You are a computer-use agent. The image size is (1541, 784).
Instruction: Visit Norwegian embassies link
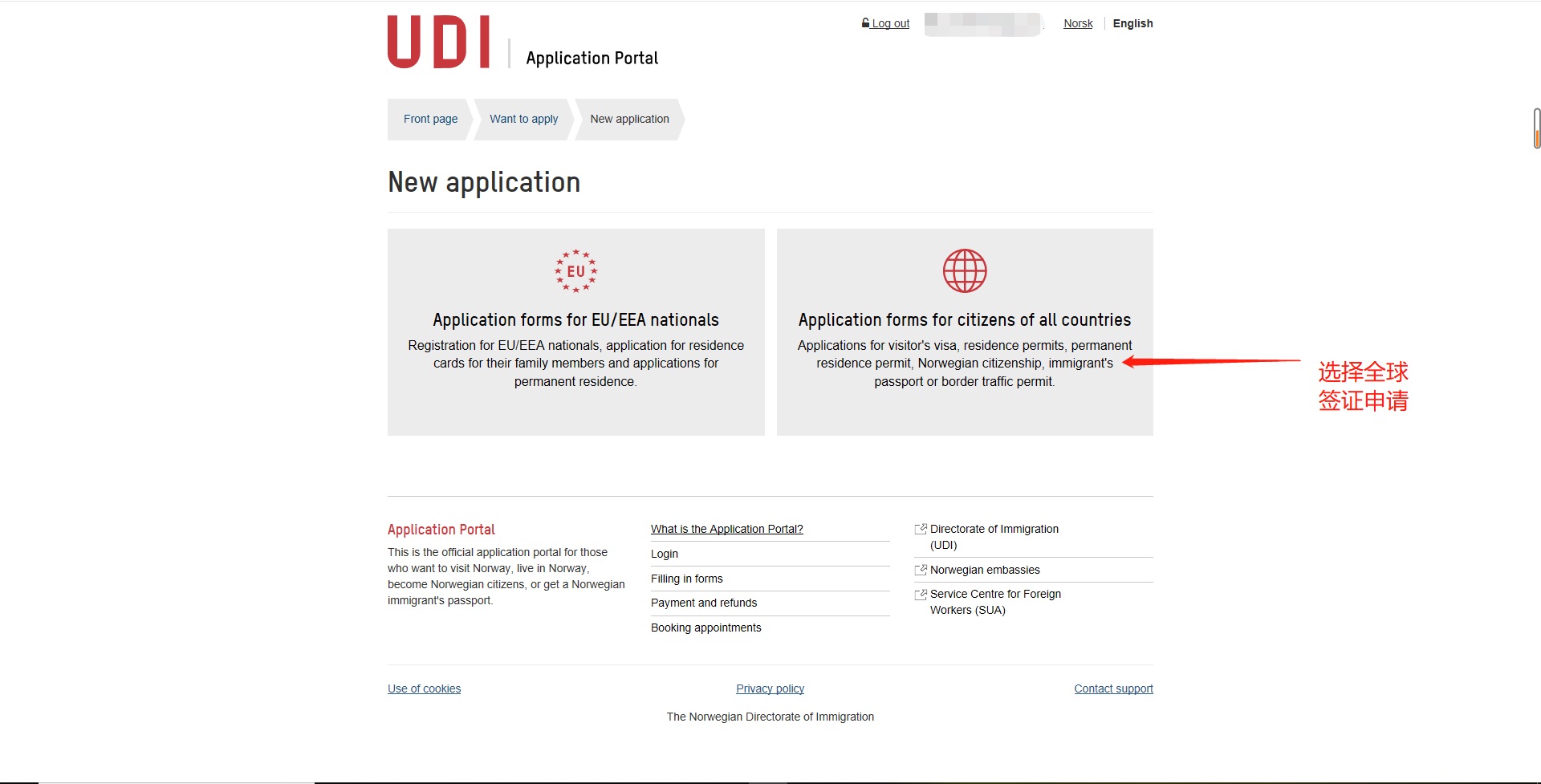(985, 570)
